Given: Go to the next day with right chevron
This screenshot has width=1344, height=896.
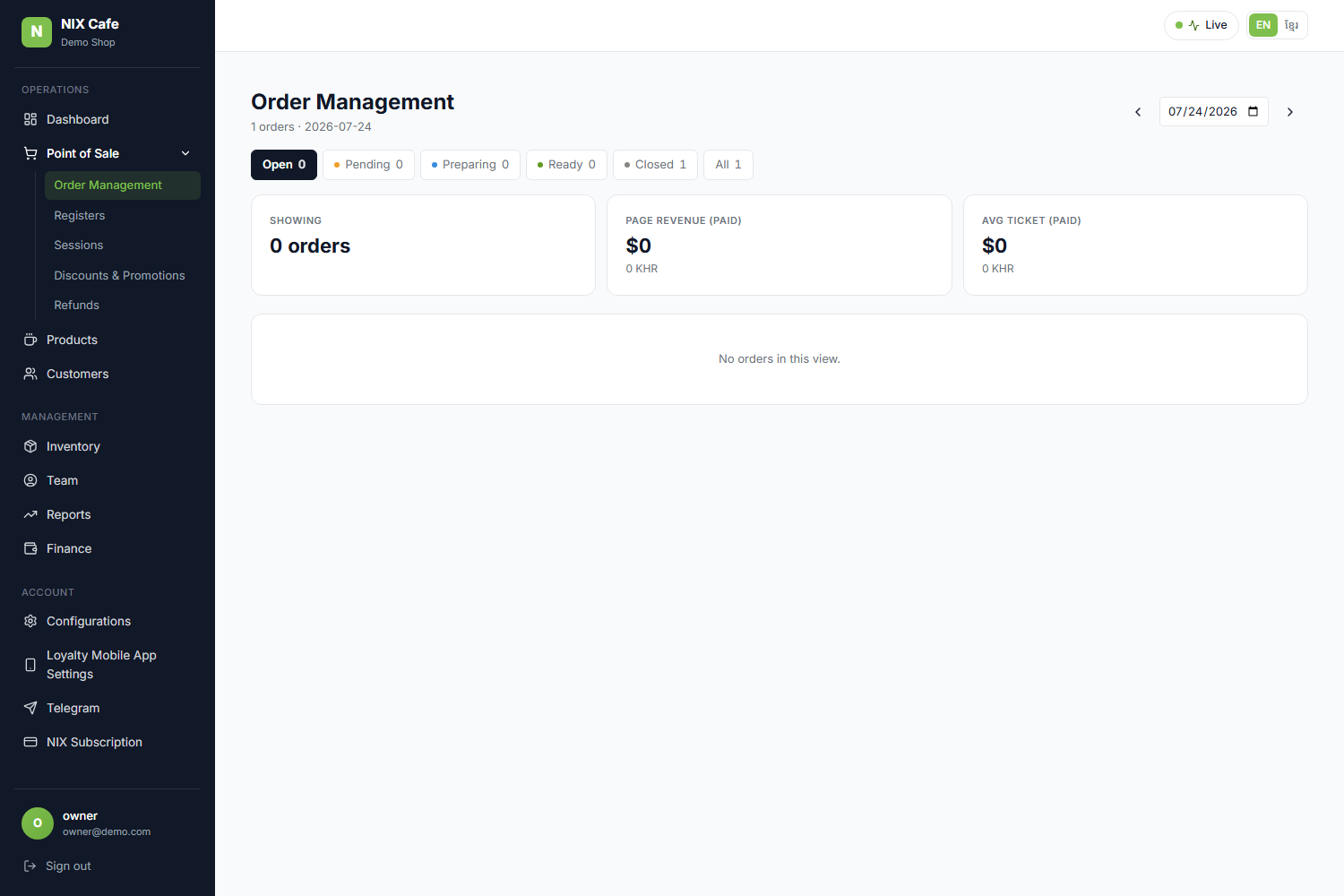Looking at the screenshot, I should point(1290,112).
